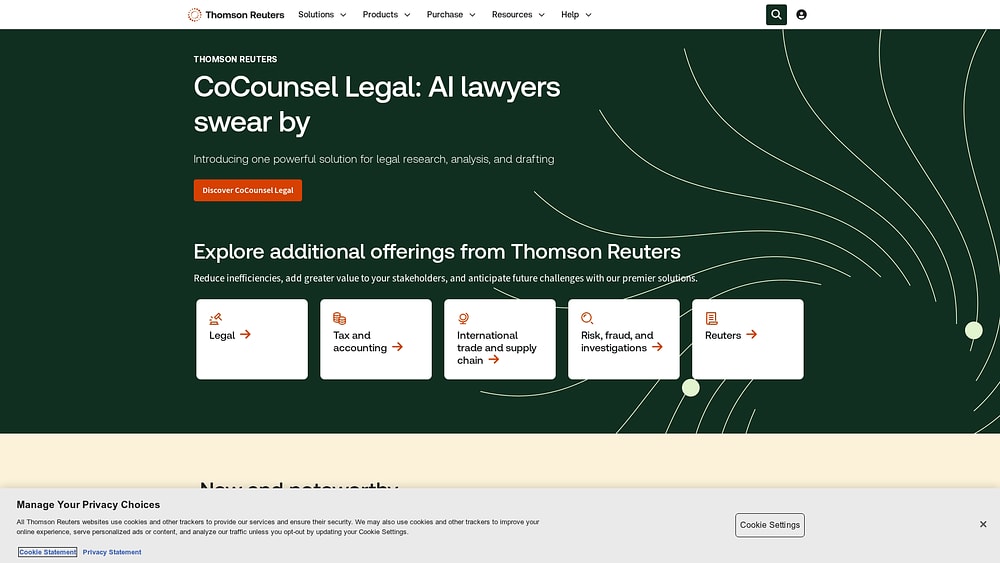This screenshot has width=1000, height=563.
Task: Click the arrow after supply chain
Action: (x=494, y=360)
